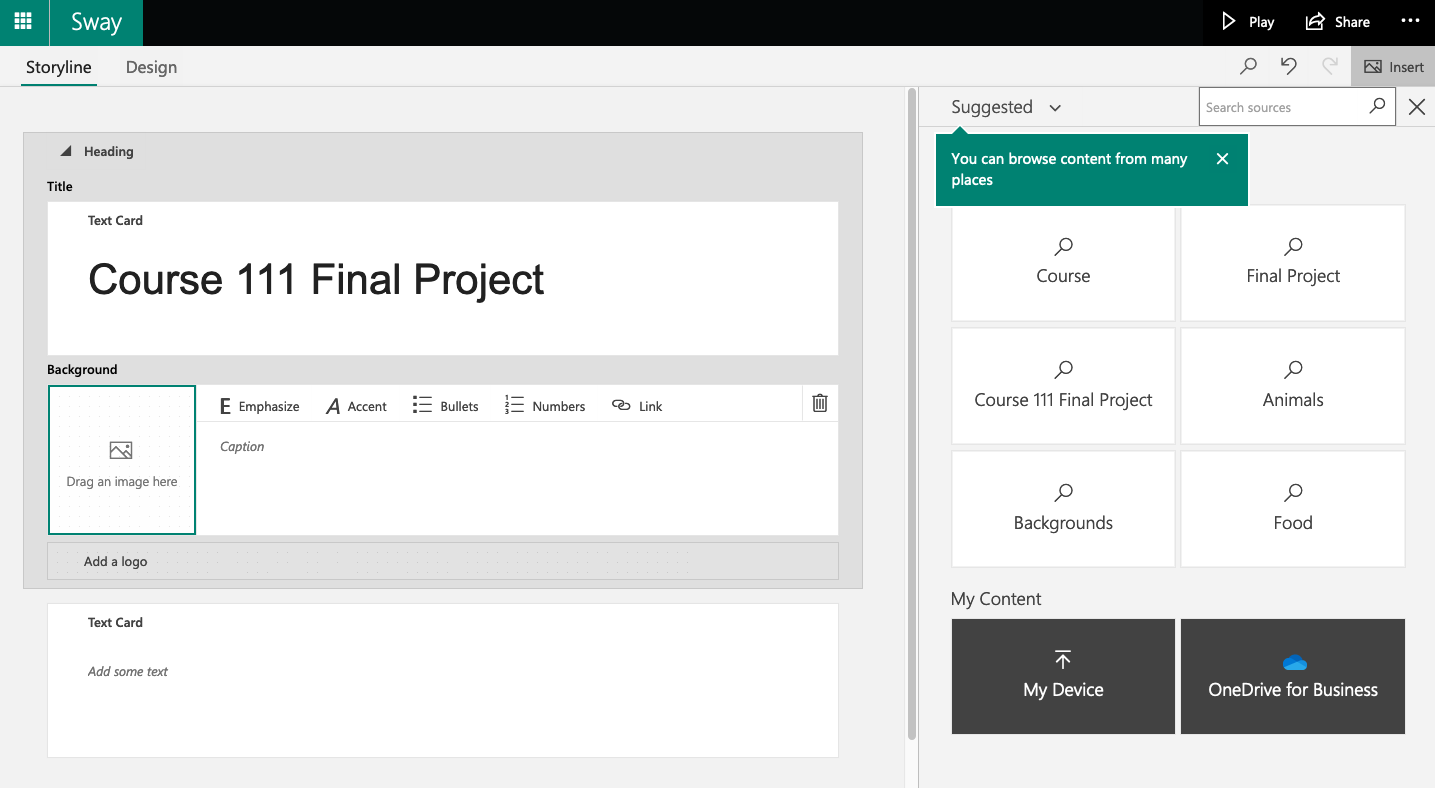Image resolution: width=1435 pixels, height=788 pixels.
Task: Select the Accent formatting icon
Action: (x=332, y=405)
